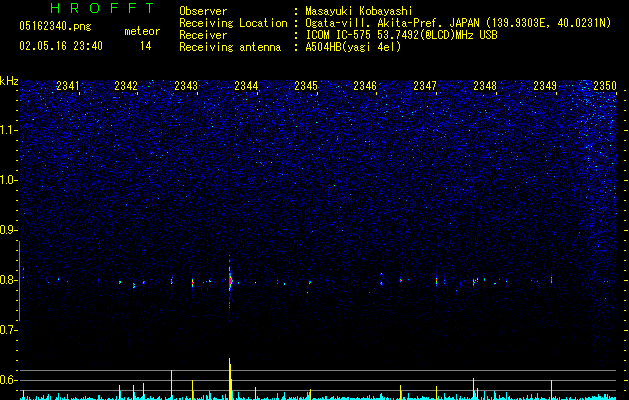Click the HROFFT title text
The height and width of the screenshot is (400, 629).
click(x=102, y=8)
